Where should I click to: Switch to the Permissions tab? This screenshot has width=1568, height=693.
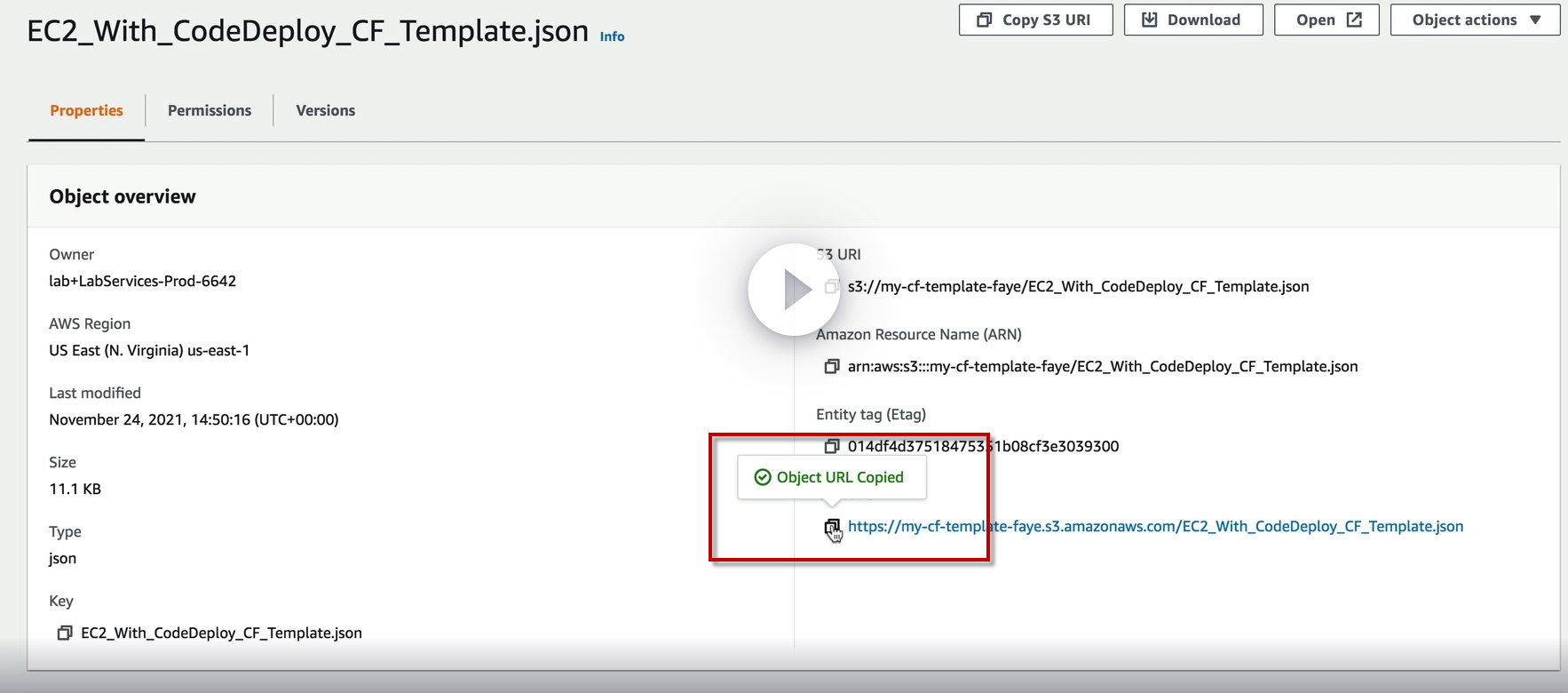tap(210, 111)
